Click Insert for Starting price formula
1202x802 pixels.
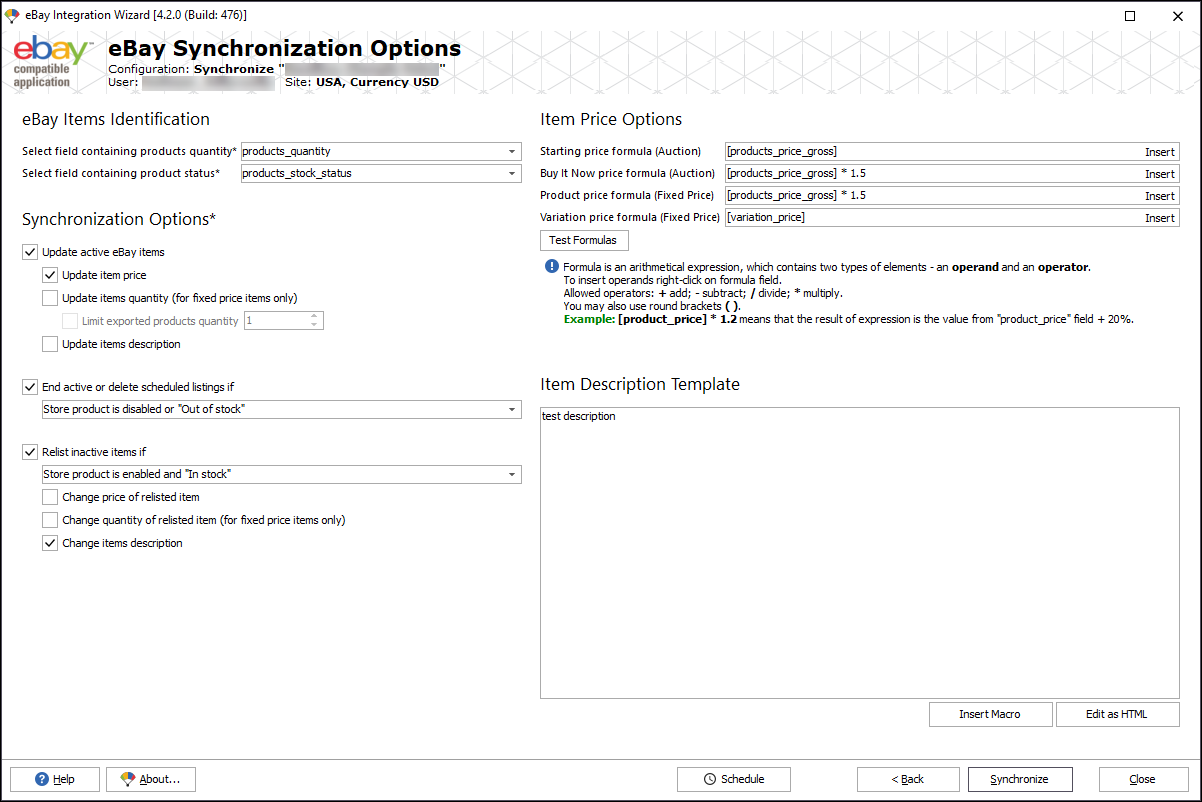coord(1160,152)
